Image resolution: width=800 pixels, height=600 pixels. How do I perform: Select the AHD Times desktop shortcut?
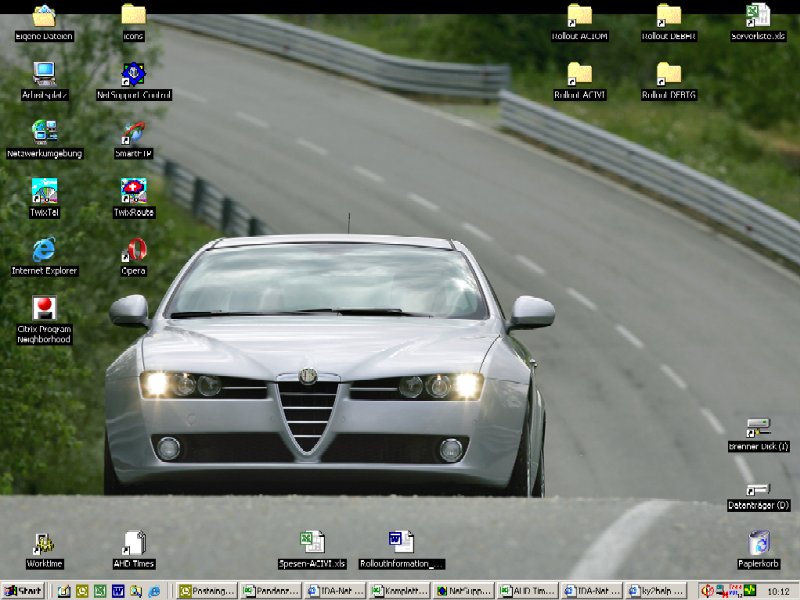click(x=133, y=544)
